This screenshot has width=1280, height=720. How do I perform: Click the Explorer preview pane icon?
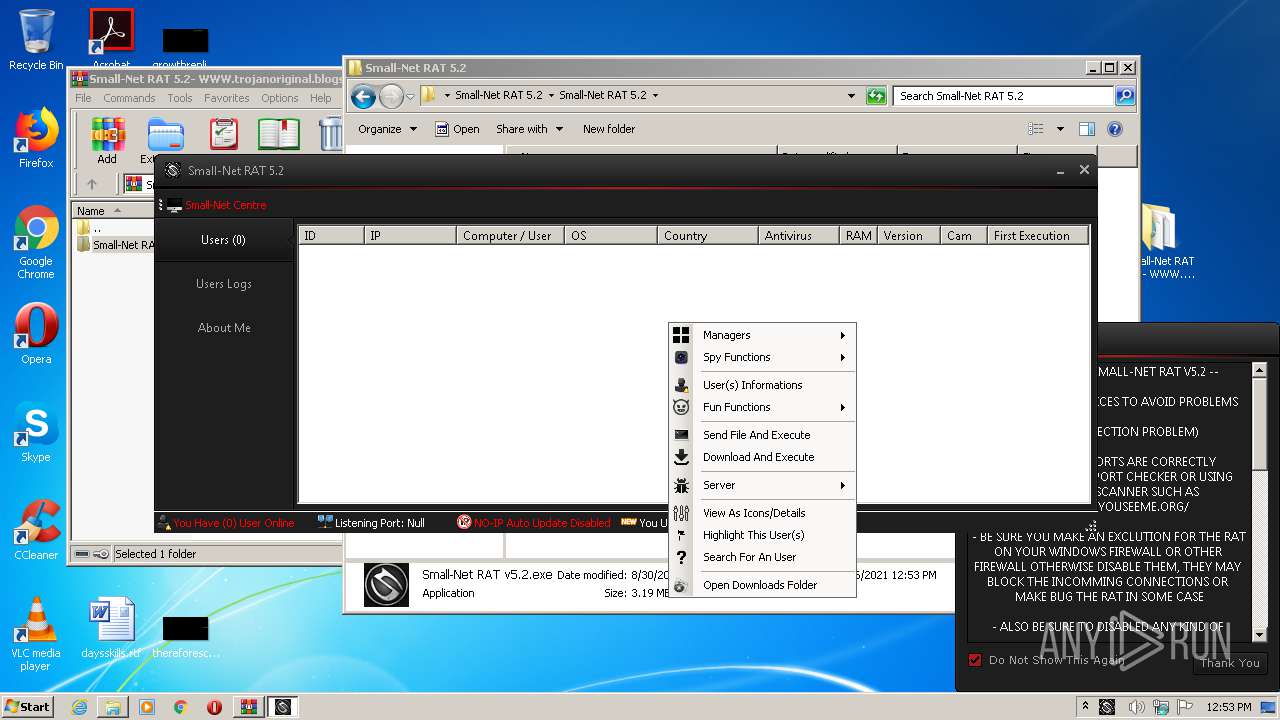point(1087,129)
